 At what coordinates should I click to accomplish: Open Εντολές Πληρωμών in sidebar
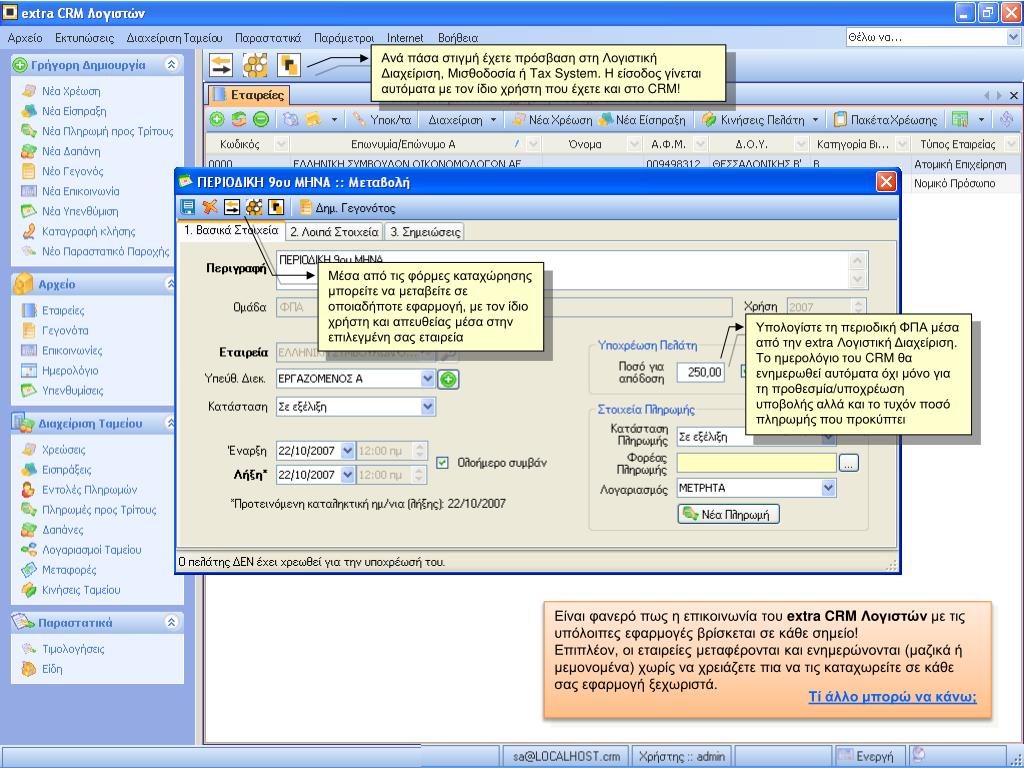79,490
